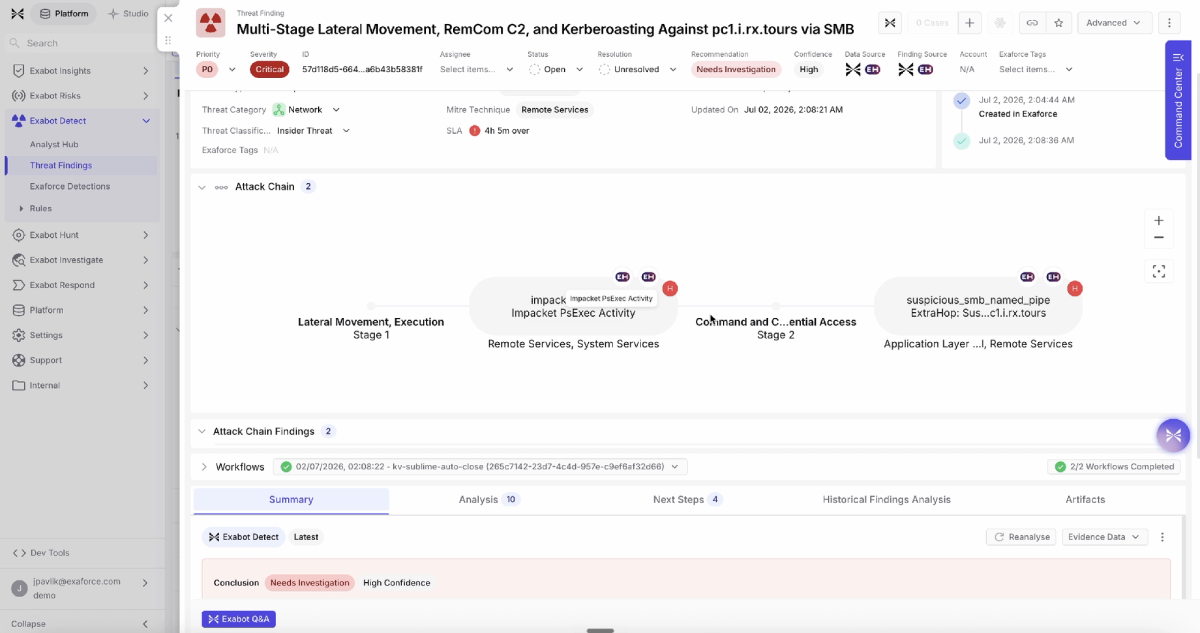This screenshot has height=633, width=1200.
Task: Select the Studio tab at top
Action: pyautogui.click(x=129, y=14)
